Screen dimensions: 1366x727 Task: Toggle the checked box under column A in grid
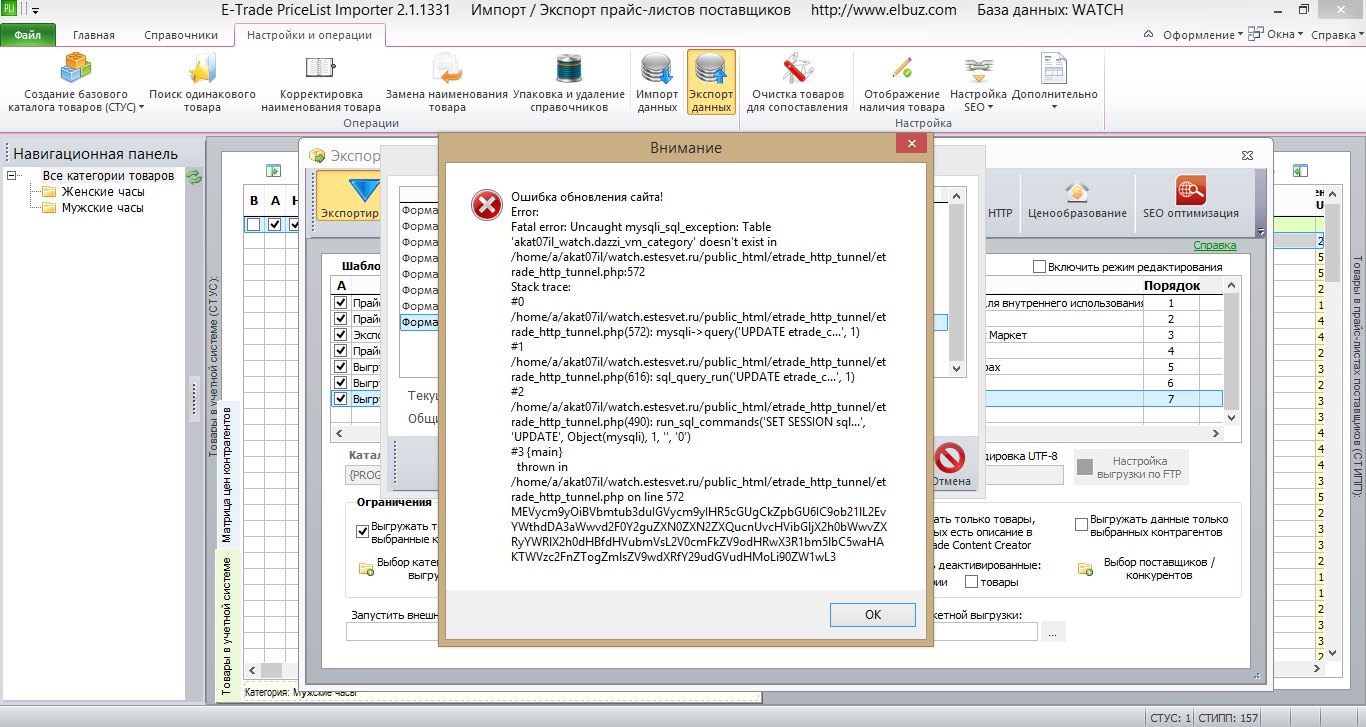(x=274, y=225)
